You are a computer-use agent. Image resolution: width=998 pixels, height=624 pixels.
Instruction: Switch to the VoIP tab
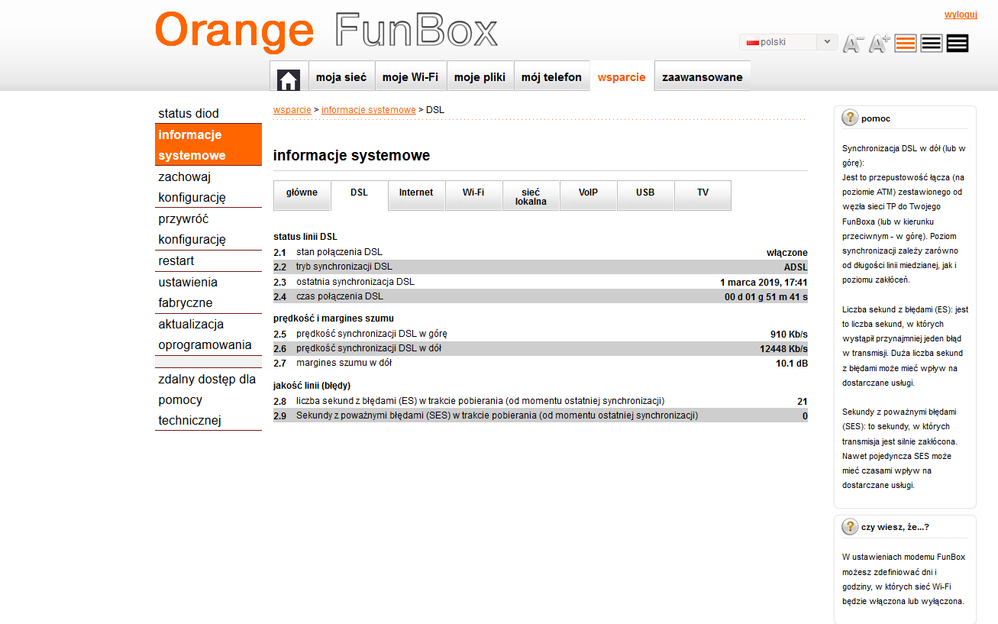(x=588, y=192)
